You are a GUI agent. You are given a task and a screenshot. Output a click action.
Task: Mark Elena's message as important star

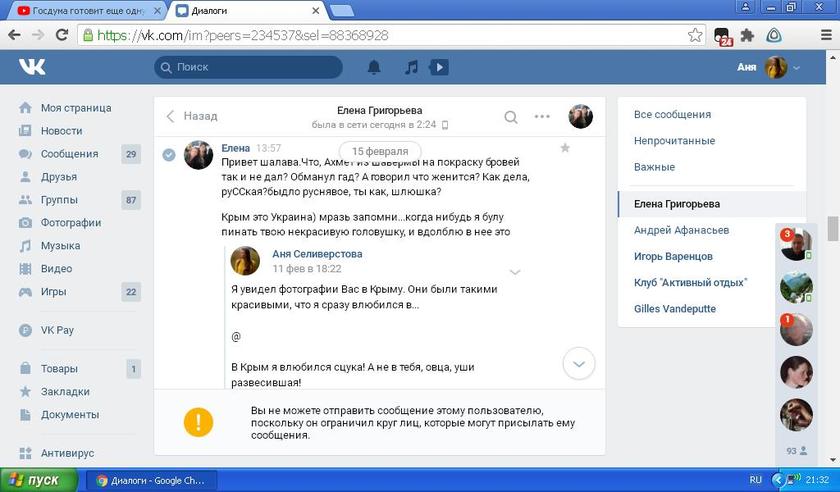tap(565, 147)
